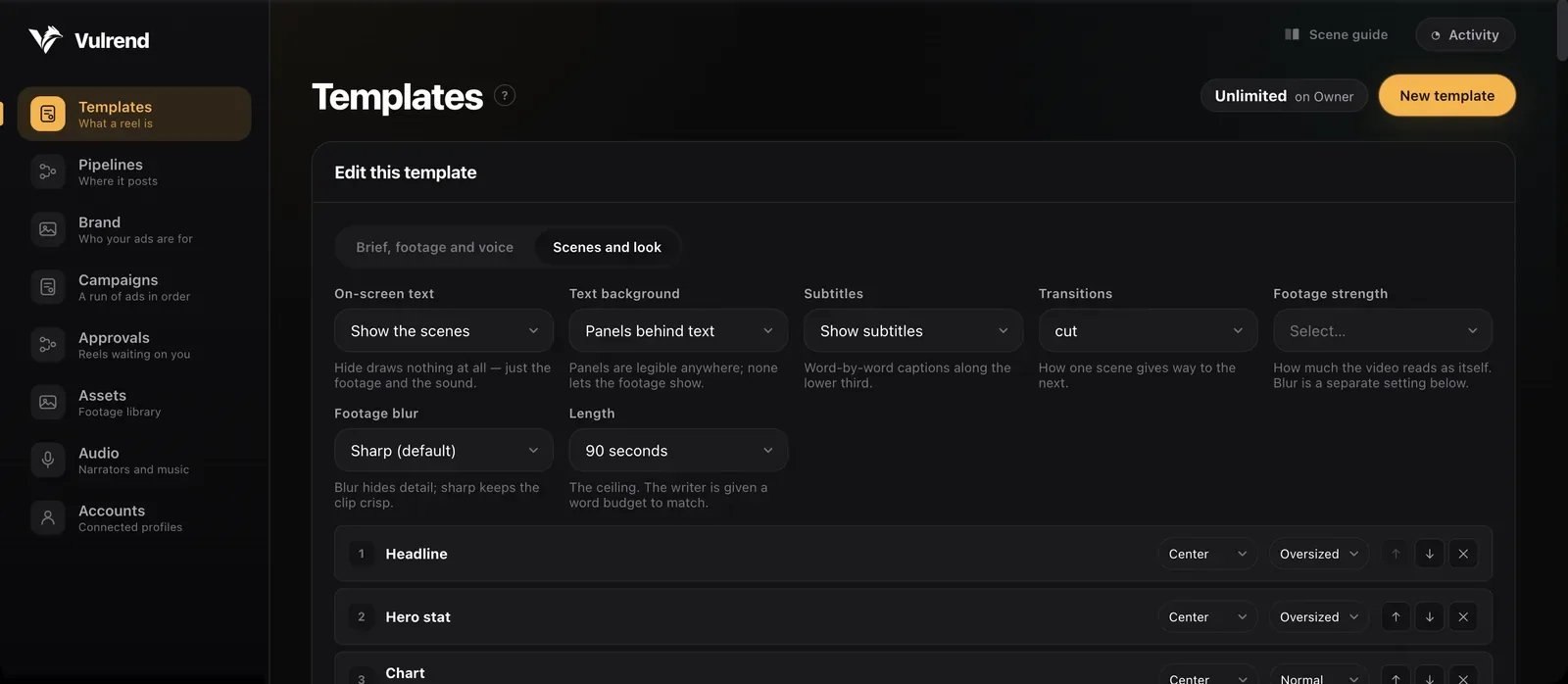This screenshot has width=1568, height=684.
Task: Go to Accounts in sidebar
Action: (x=134, y=517)
